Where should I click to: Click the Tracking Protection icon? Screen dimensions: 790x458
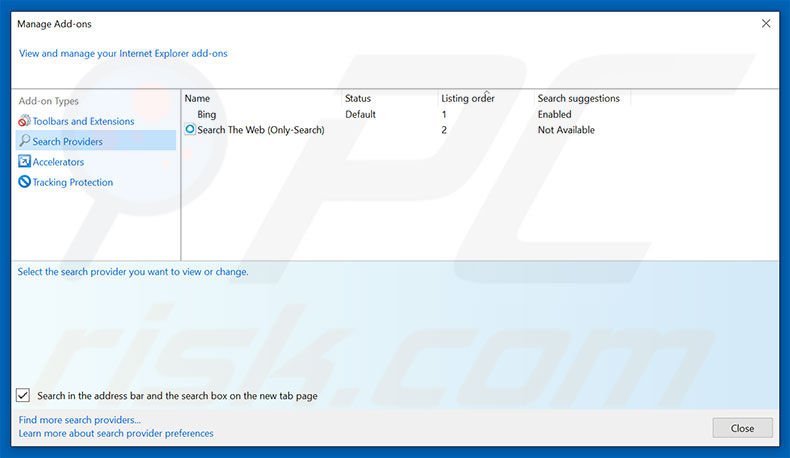pyautogui.click(x=24, y=181)
